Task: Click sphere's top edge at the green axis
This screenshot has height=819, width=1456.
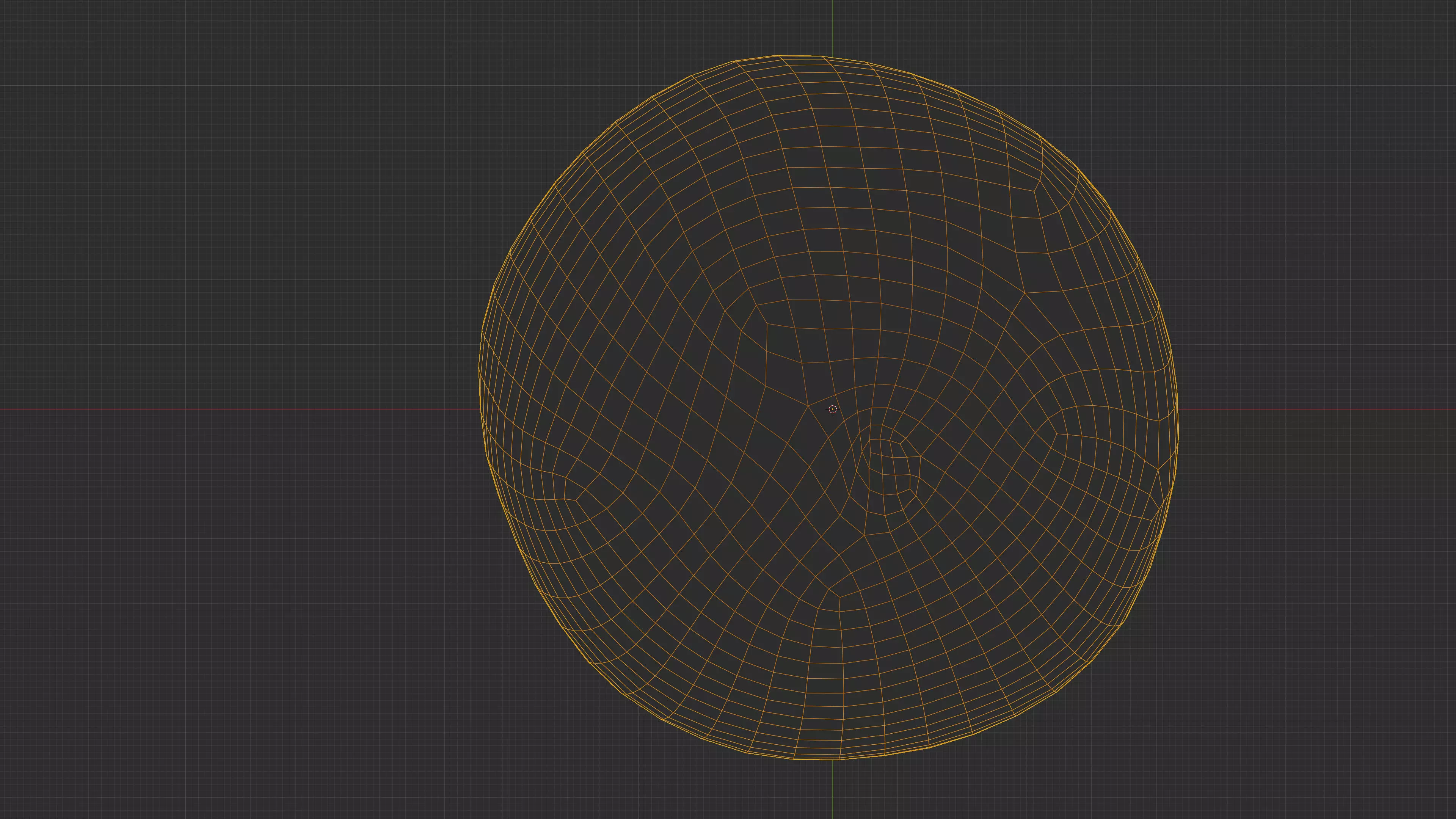Action: [x=833, y=56]
